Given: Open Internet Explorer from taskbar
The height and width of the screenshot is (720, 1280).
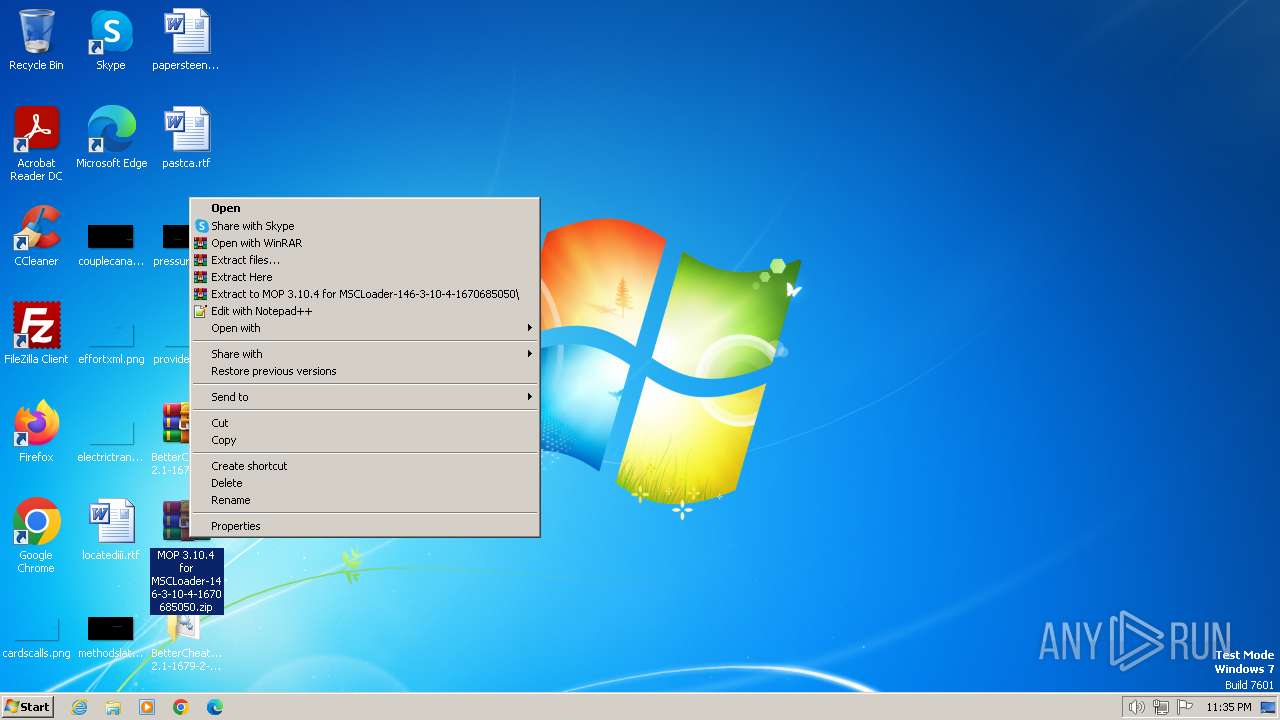Looking at the screenshot, I should [x=79, y=707].
